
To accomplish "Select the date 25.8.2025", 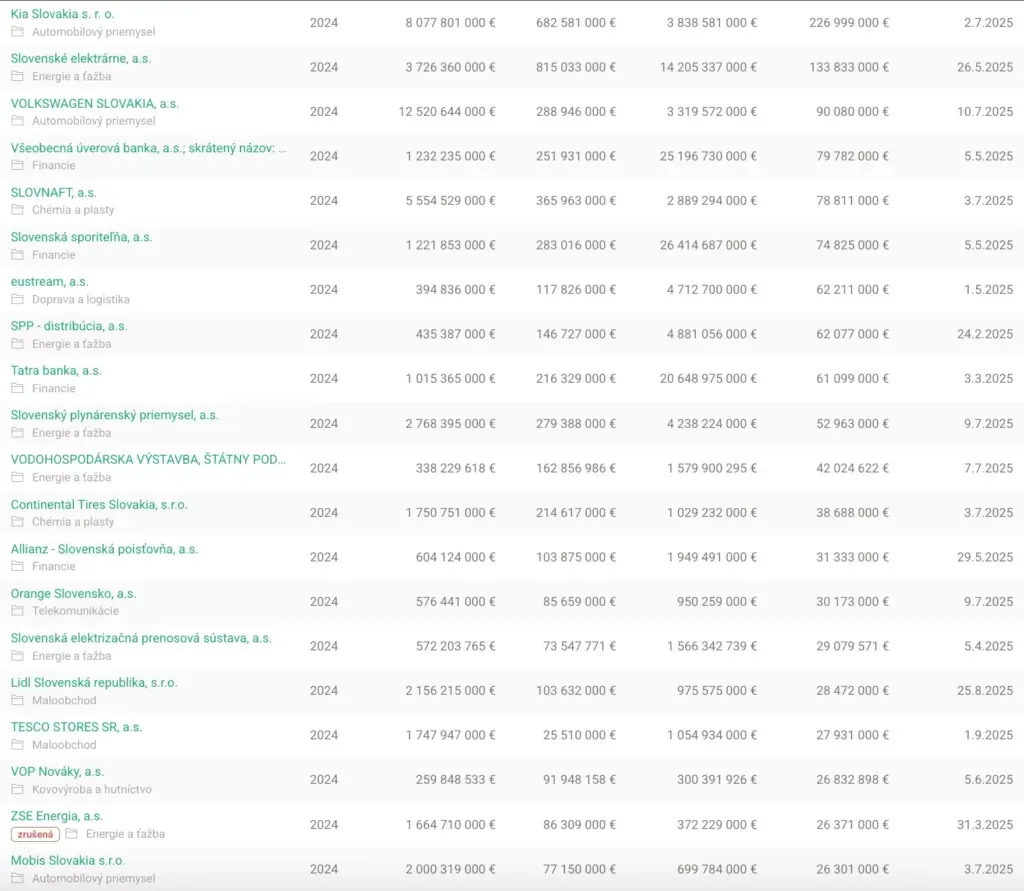I will (x=985, y=690).
